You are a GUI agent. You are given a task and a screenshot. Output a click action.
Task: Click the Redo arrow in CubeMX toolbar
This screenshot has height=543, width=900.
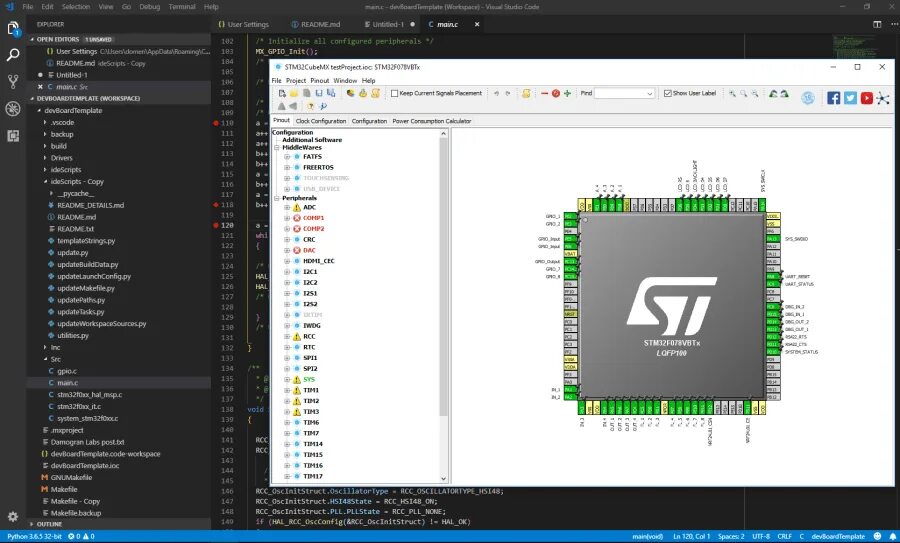[508, 93]
